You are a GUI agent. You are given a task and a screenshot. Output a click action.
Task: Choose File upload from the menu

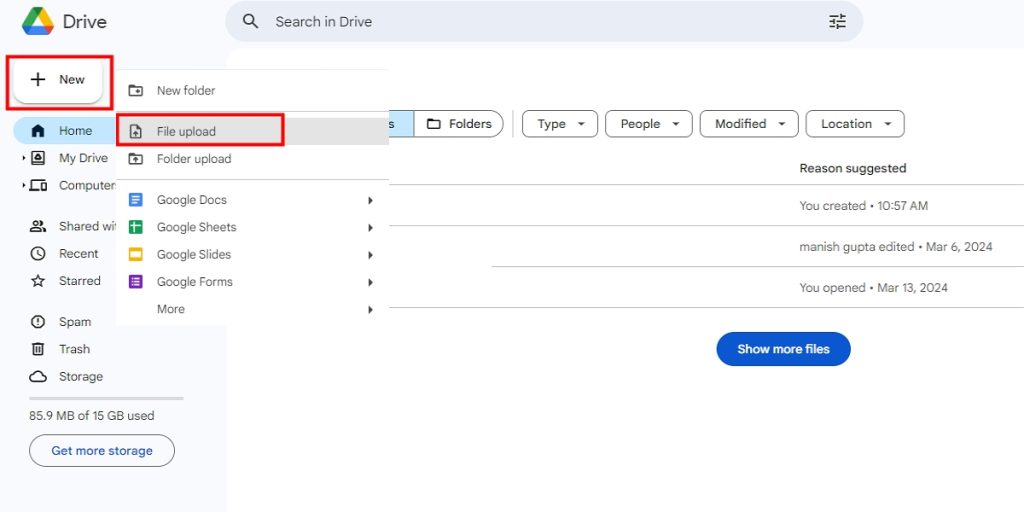click(x=252, y=132)
